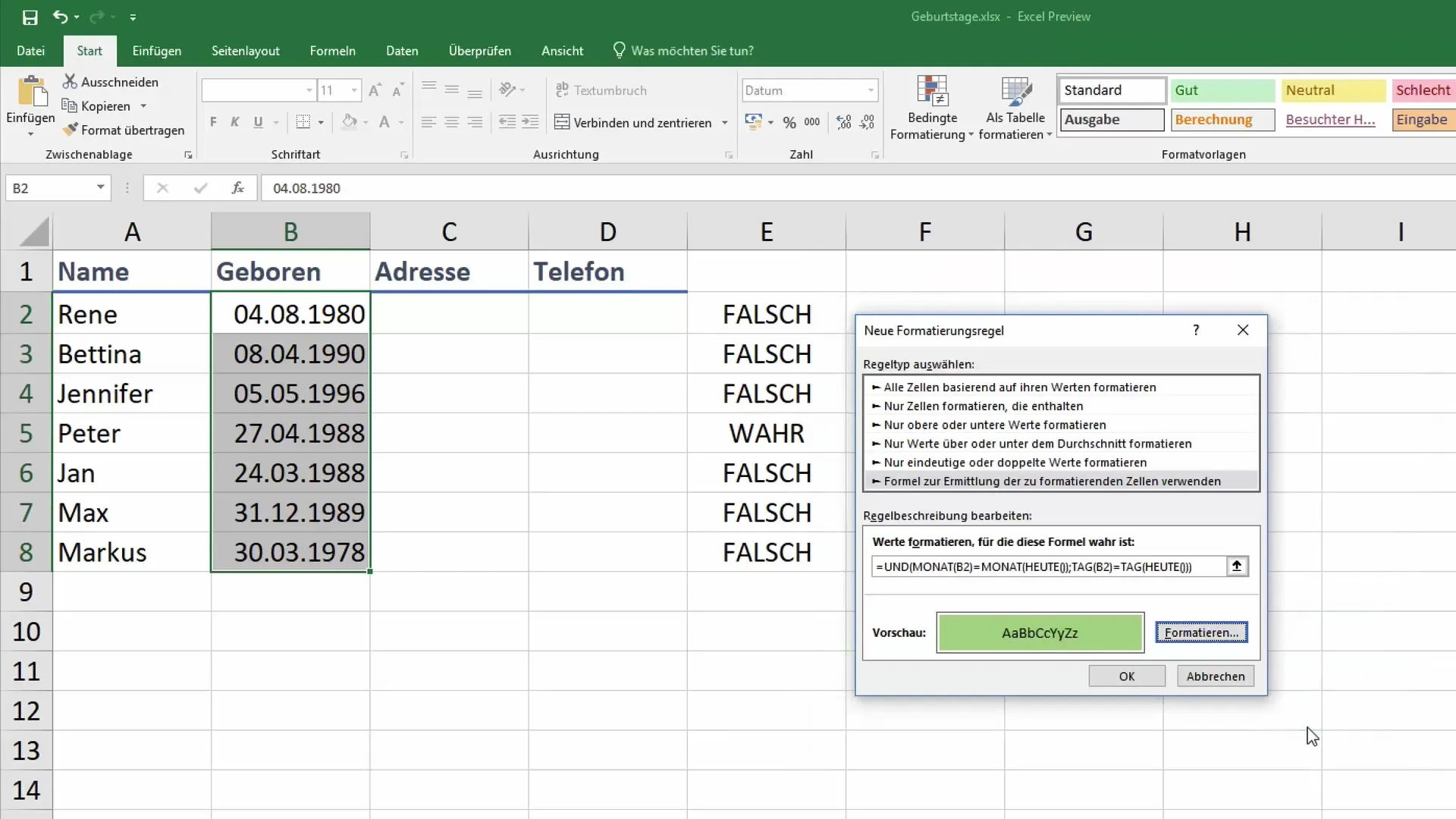Click Verbinden und zentrieren button
Screen dimensions: 1456x819
(x=633, y=122)
